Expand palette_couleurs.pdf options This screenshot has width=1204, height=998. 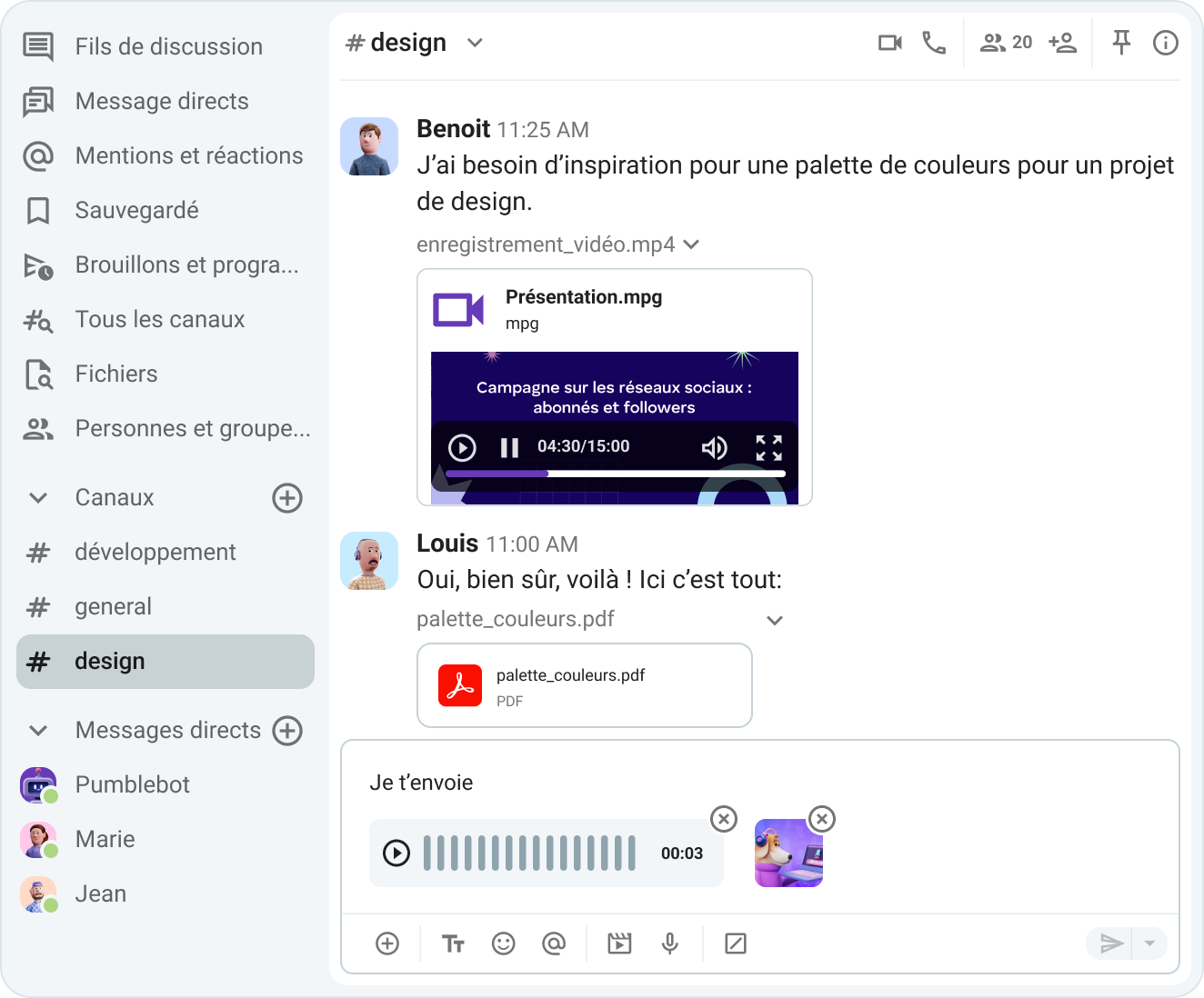(x=774, y=619)
